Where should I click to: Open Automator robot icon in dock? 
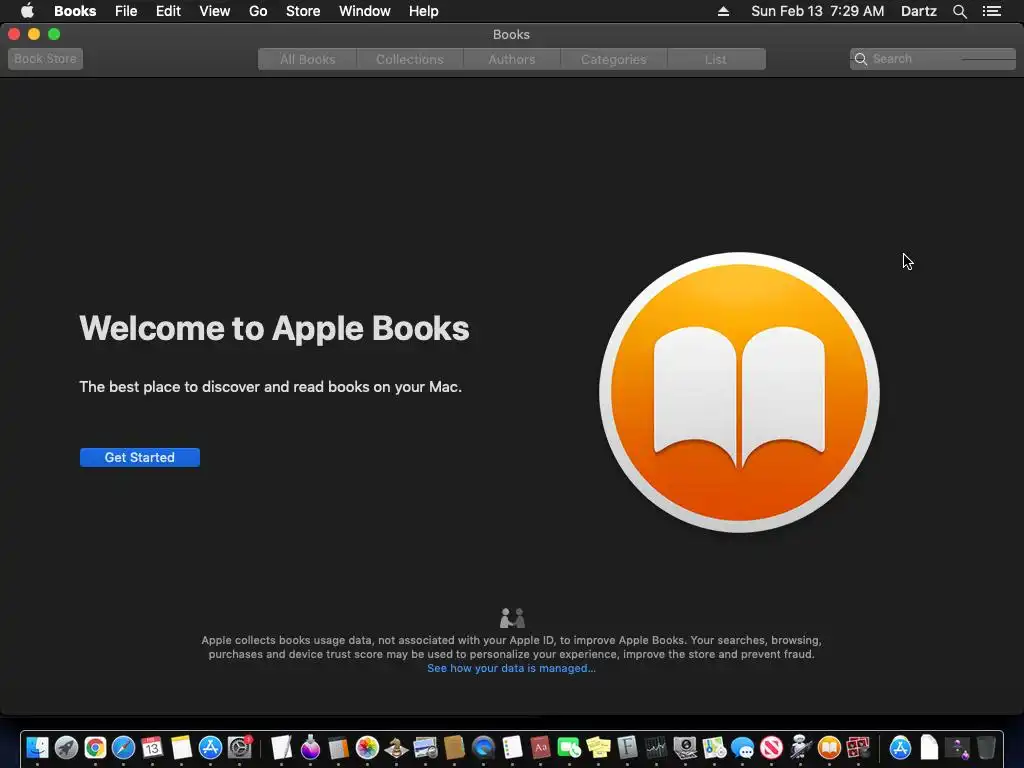(x=801, y=748)
